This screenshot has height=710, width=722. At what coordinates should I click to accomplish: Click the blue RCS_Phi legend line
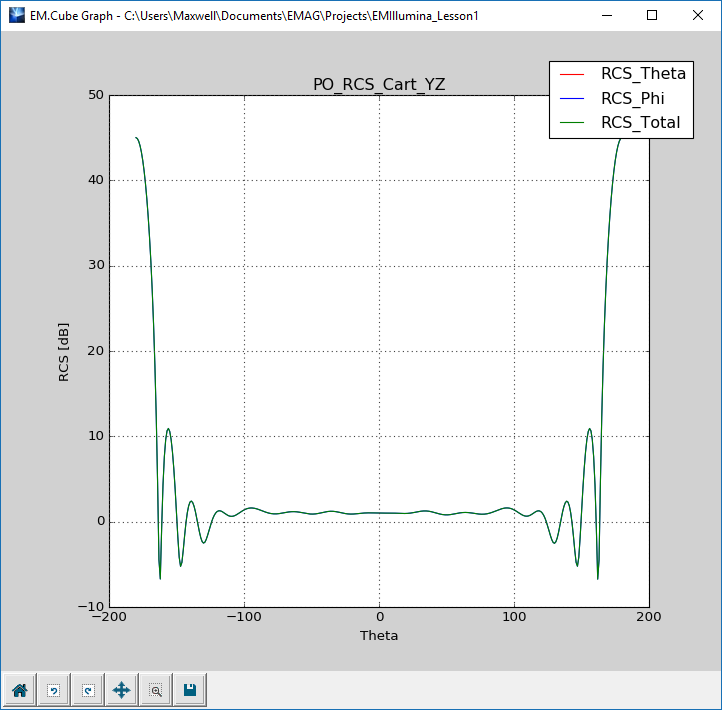[x=572, y=99]
